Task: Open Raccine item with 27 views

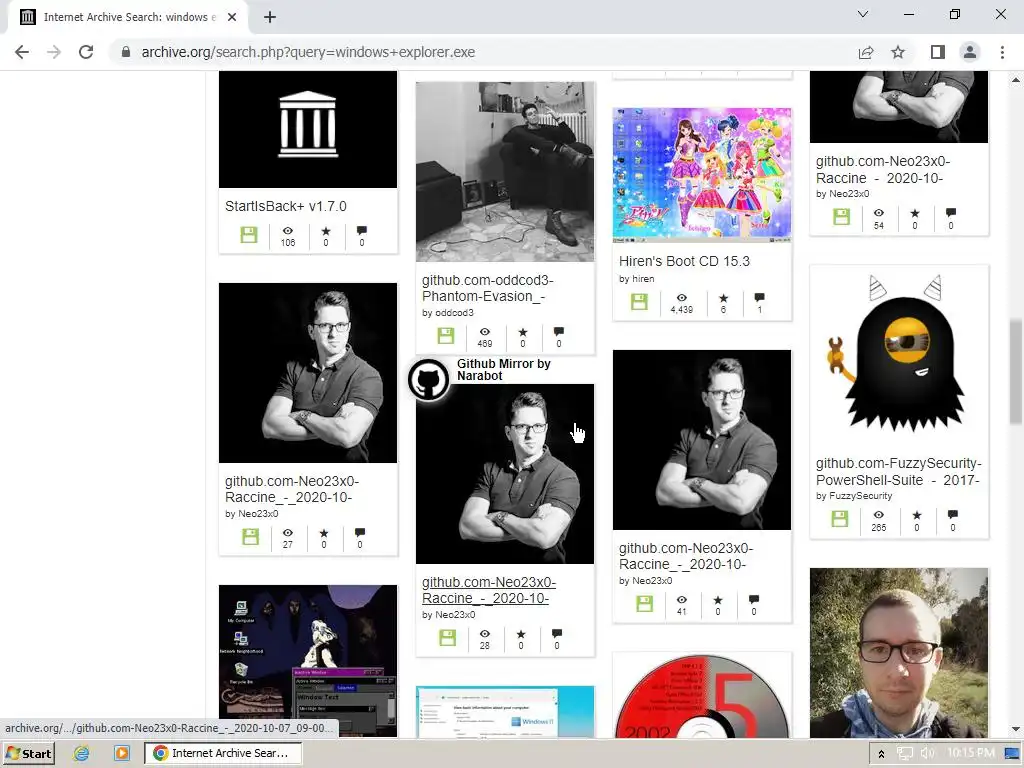Action: click(x=291, y=489)
